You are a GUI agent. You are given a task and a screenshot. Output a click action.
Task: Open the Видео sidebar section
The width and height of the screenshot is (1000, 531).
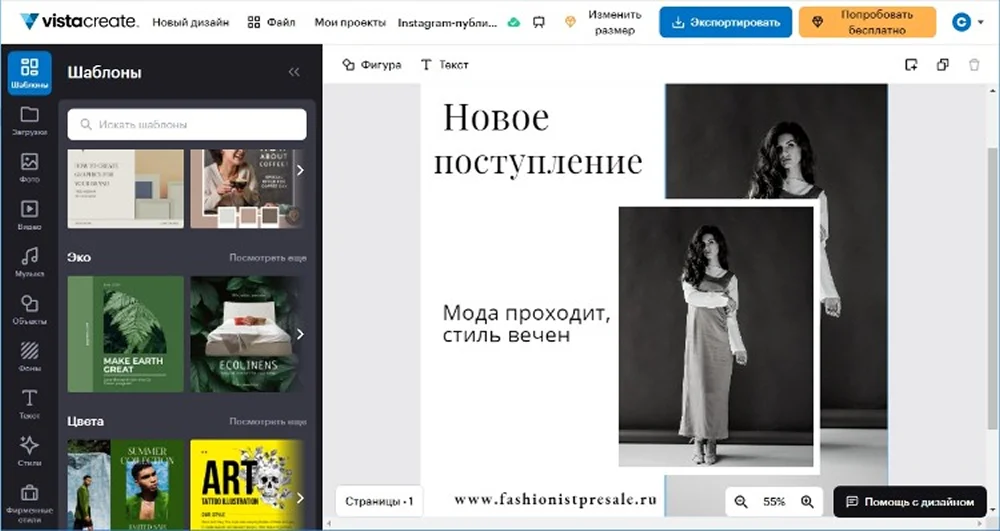click(x=29, y=215)
